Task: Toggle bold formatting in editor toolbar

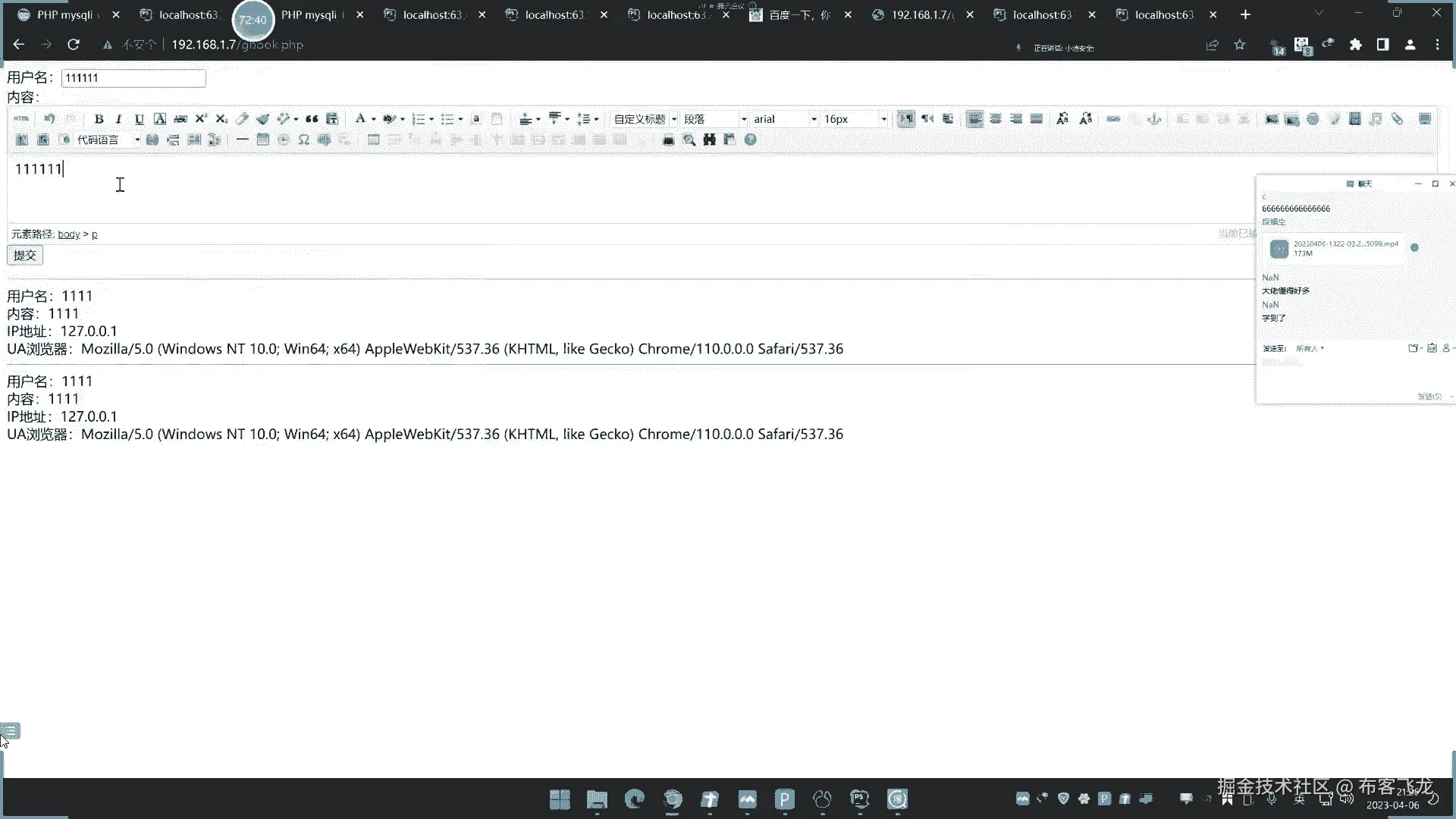Action: pyautogui.click(x=99, y=119)
